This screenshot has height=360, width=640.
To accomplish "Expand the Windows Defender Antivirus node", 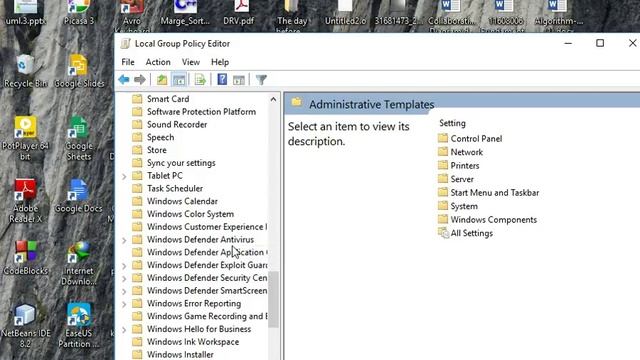I will 124,240.
